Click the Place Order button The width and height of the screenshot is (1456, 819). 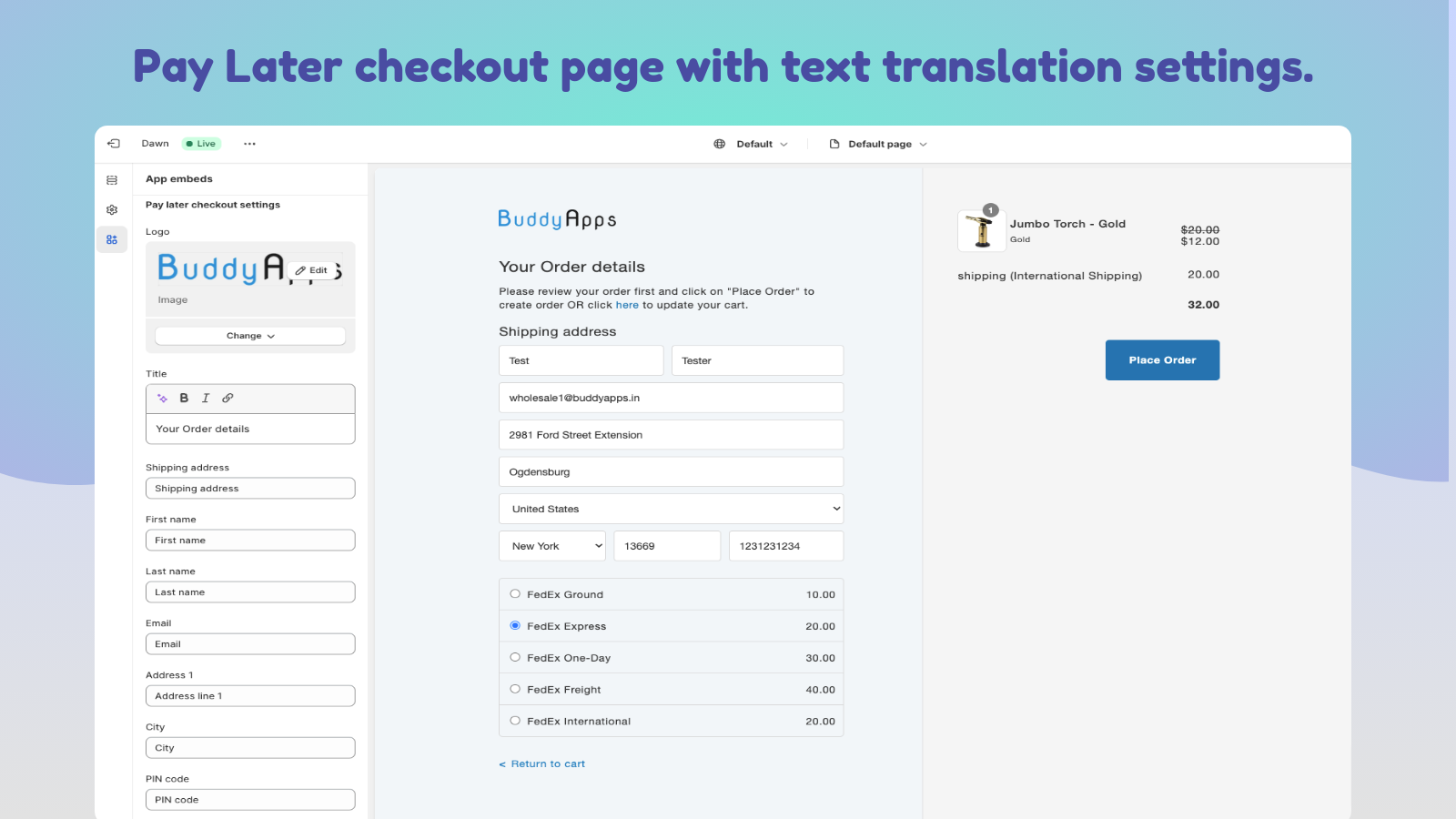(x=1162, y=359)
